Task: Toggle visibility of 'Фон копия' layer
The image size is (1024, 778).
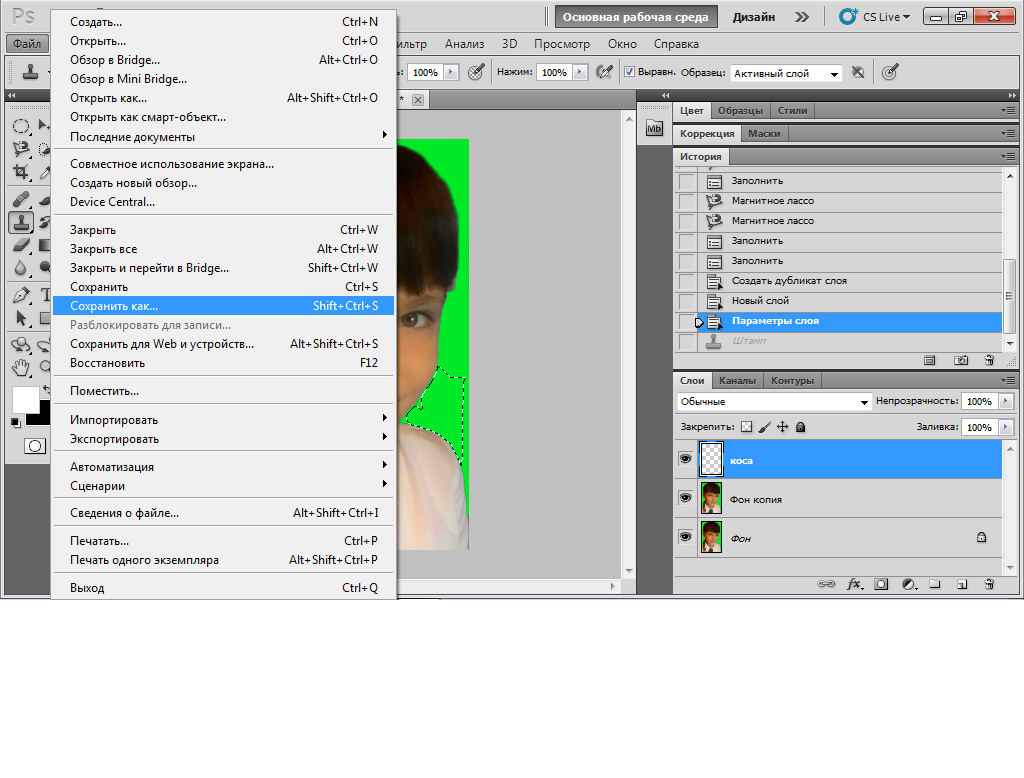Action: click(685, 497)
